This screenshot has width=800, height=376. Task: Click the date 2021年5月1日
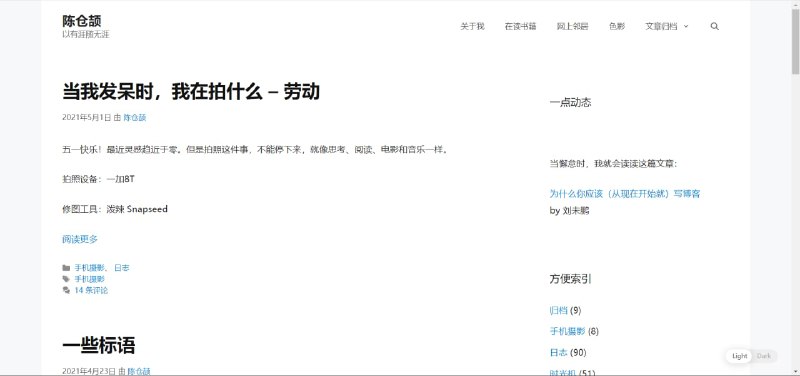point(87,118)
